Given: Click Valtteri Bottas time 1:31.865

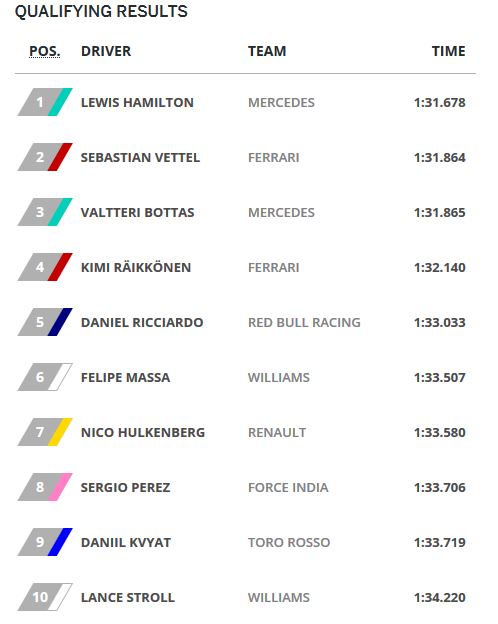Looking at the screenshot, I should click(440, 213).
